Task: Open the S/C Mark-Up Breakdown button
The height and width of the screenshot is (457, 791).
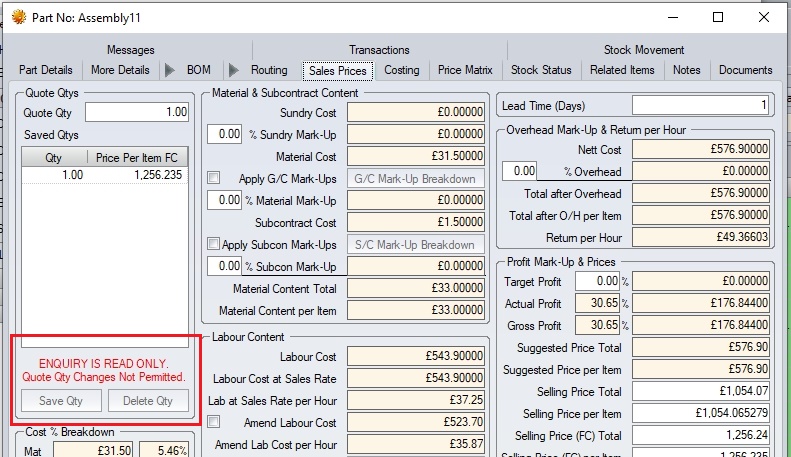Action: click(415, 245)
